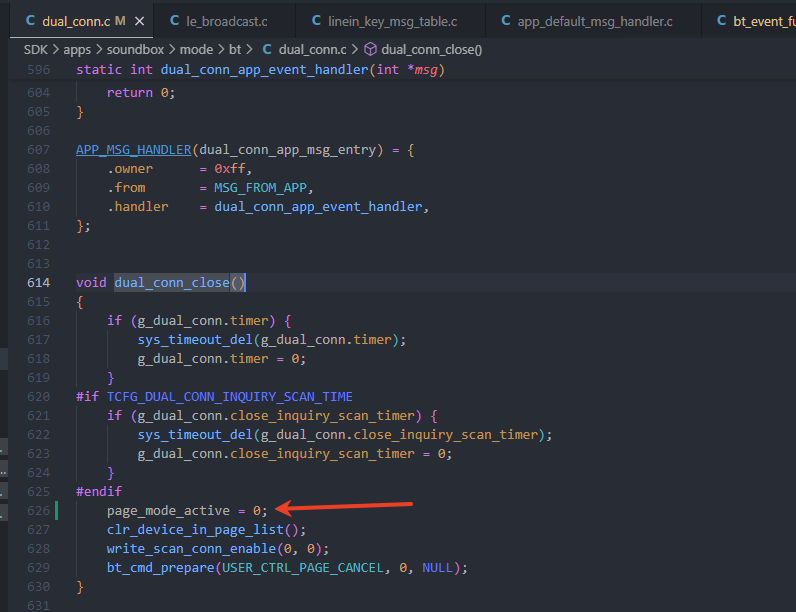Place cursor on dual_conn_close function name
The height and width of the screenshot is (612, 796).
coord(172,283)
